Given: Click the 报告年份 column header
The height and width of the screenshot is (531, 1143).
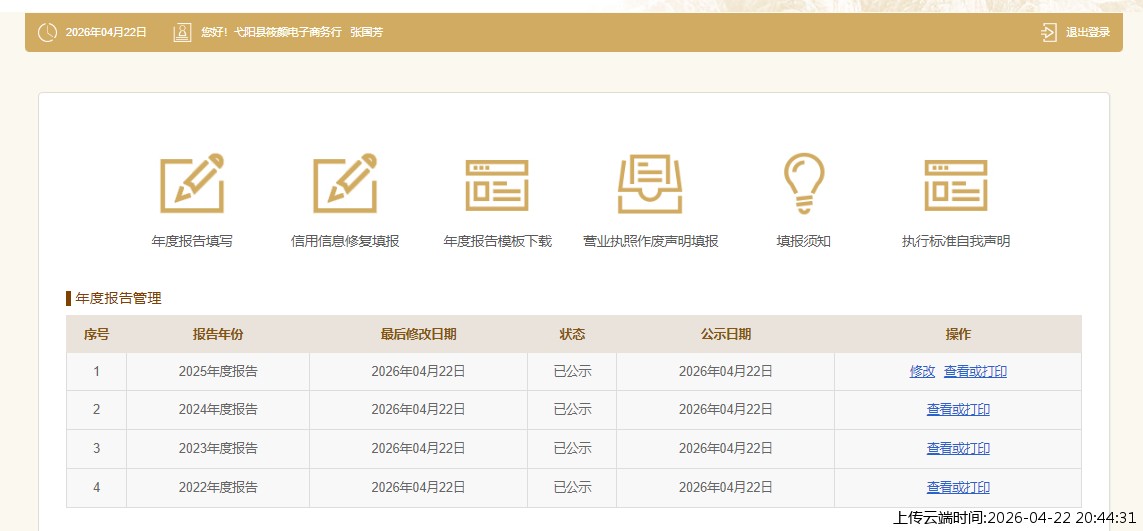Looking at the screenshot, I should pyautogui.click(x=218, y=334).
